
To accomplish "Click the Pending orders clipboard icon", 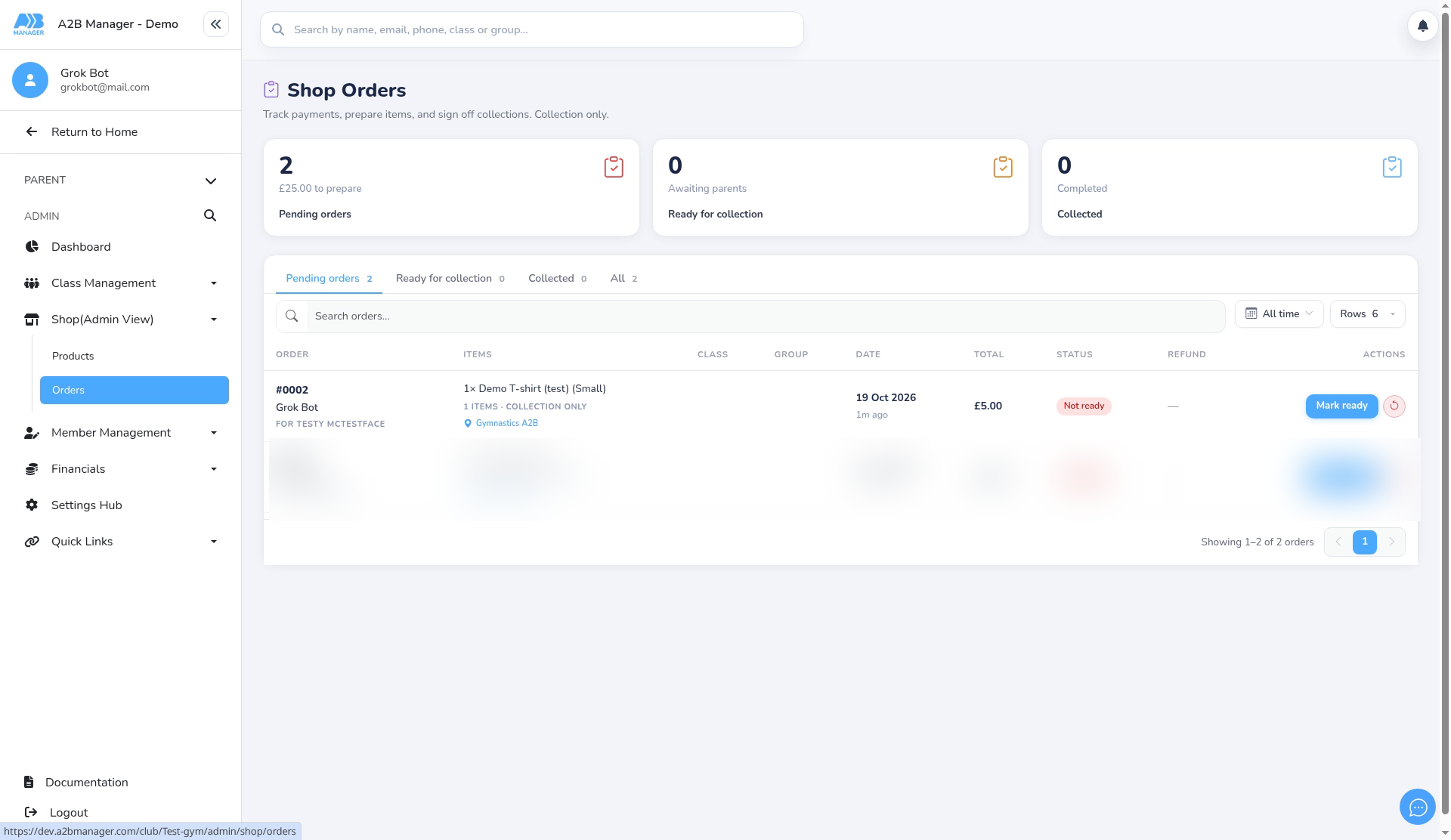I will click(614, 167).
